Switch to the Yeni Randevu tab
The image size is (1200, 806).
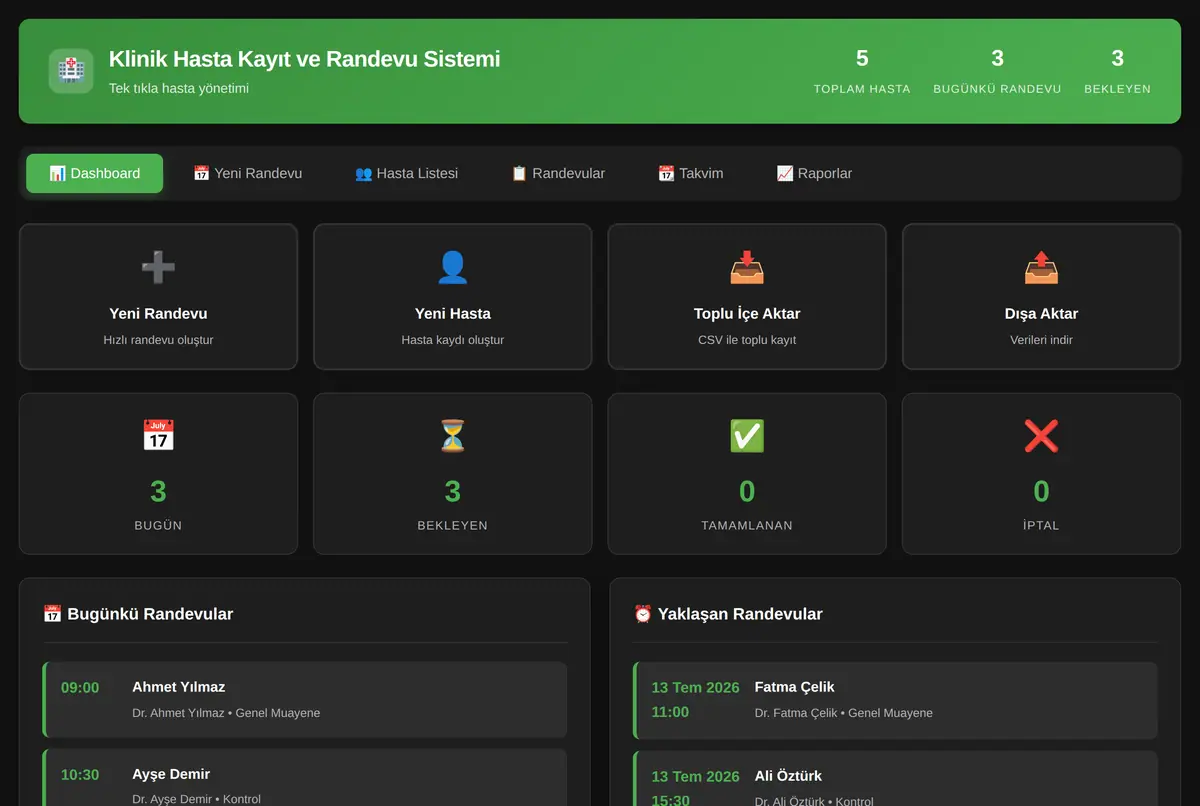click(247, 173)
